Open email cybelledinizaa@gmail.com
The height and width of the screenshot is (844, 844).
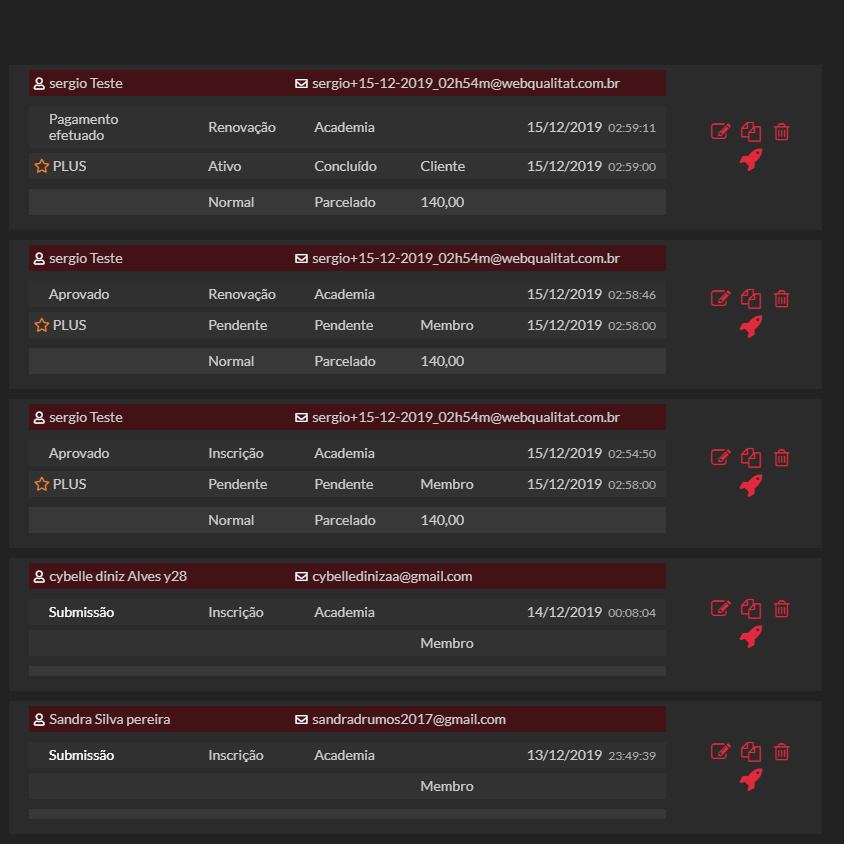click(392, 576)
